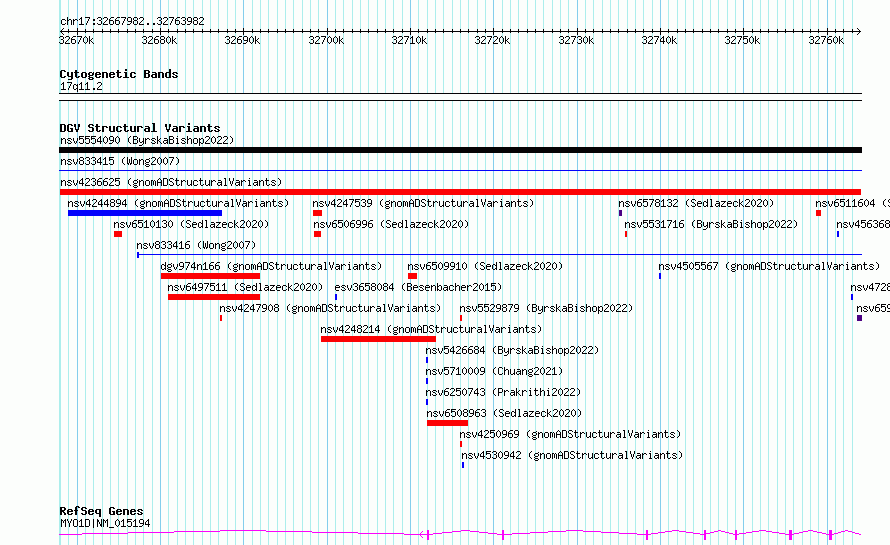This screenshot has height=545, width=890.
Task: Select dgv974n166 (gnomADStructuralVariants) label
Action: coord(271,266)
